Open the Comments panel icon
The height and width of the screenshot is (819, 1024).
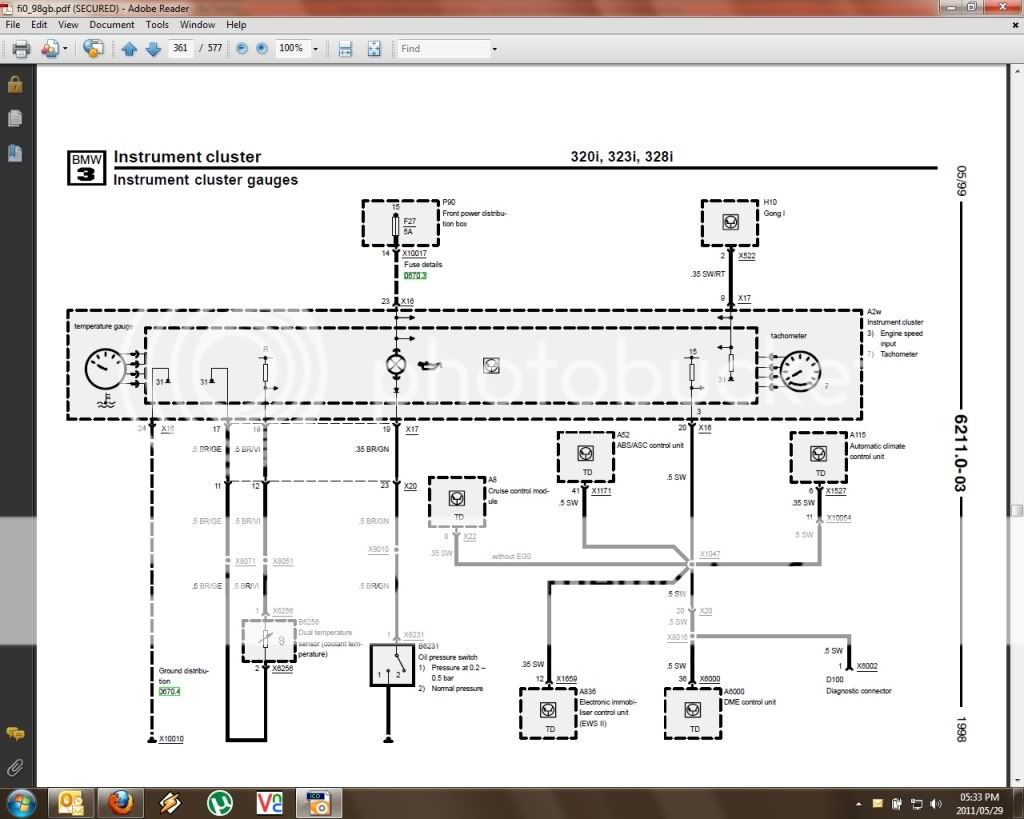tap(15, 733)
